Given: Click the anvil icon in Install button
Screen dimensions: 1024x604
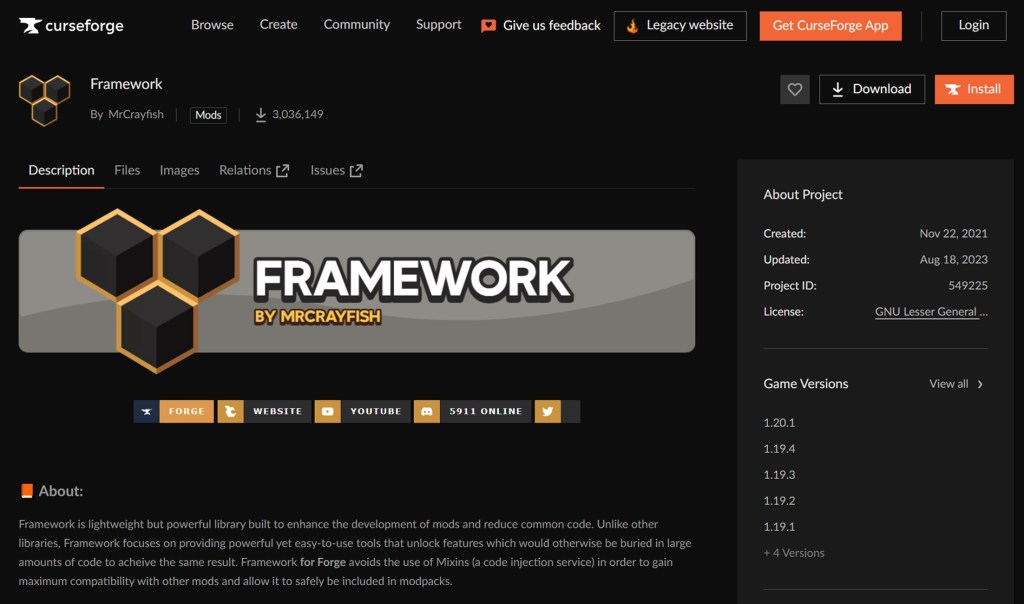Looking at the screenshot, I should coord(953,89).
